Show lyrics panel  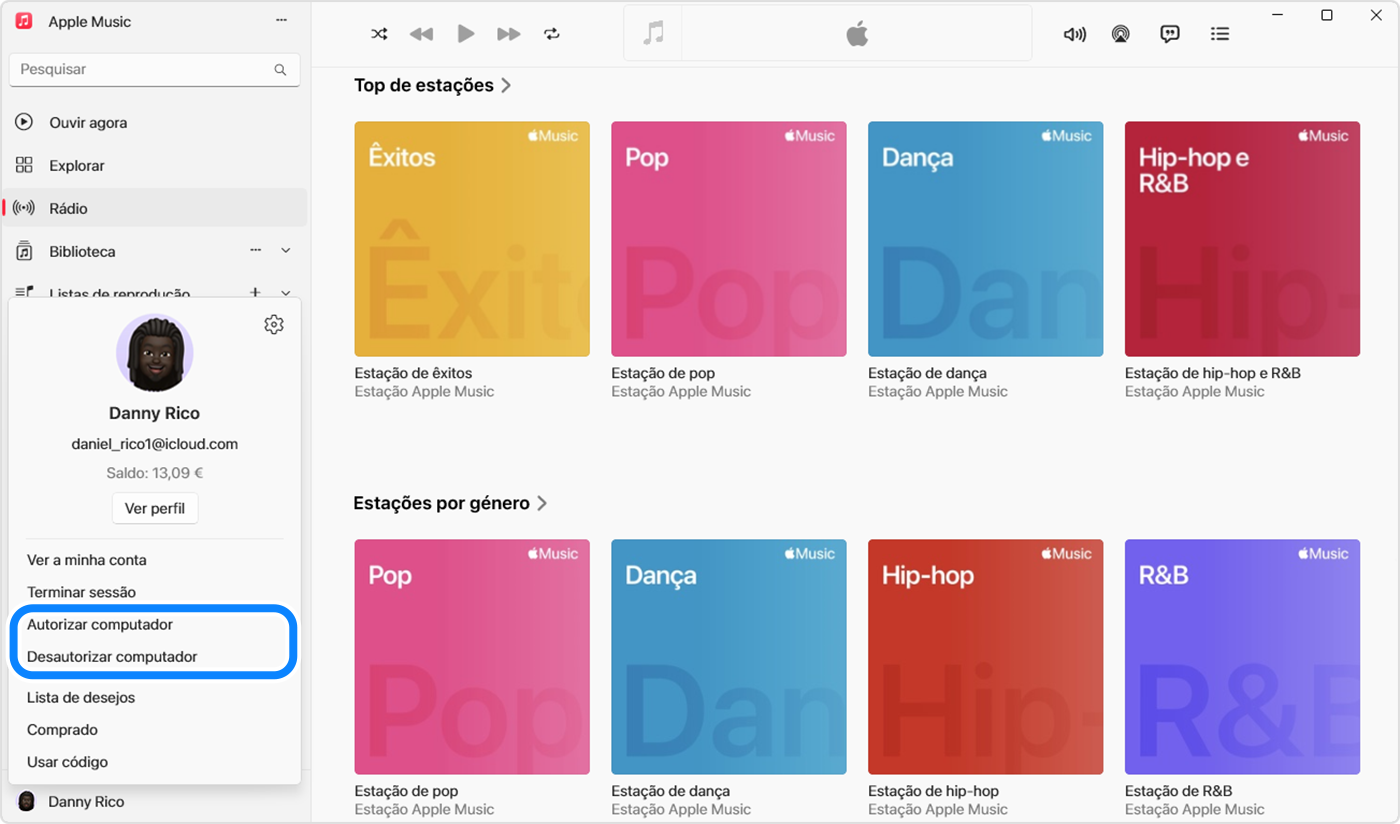click(1170, 34)
